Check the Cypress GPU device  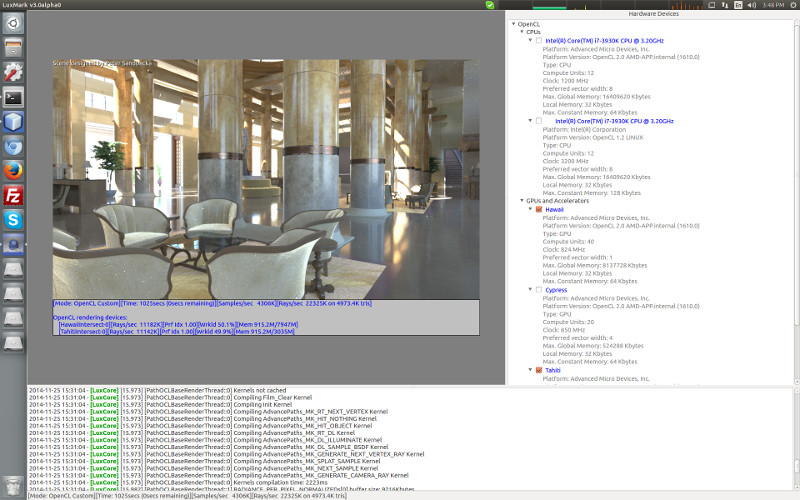point(539,290)
